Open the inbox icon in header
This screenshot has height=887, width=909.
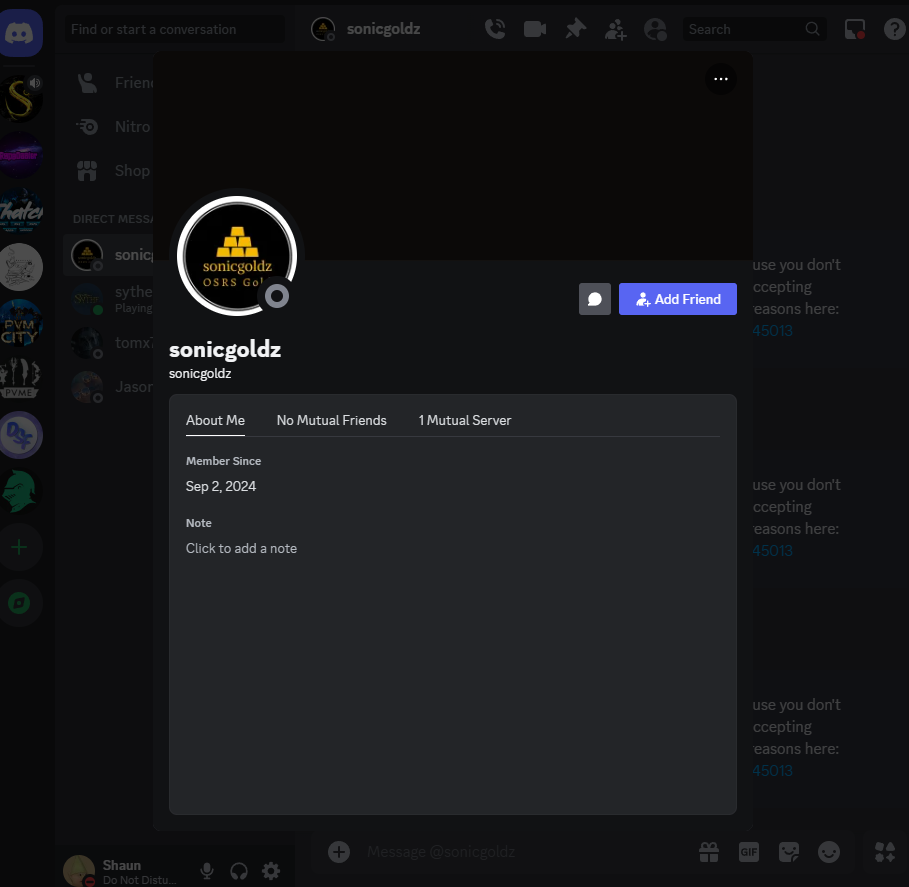[855, 29]
